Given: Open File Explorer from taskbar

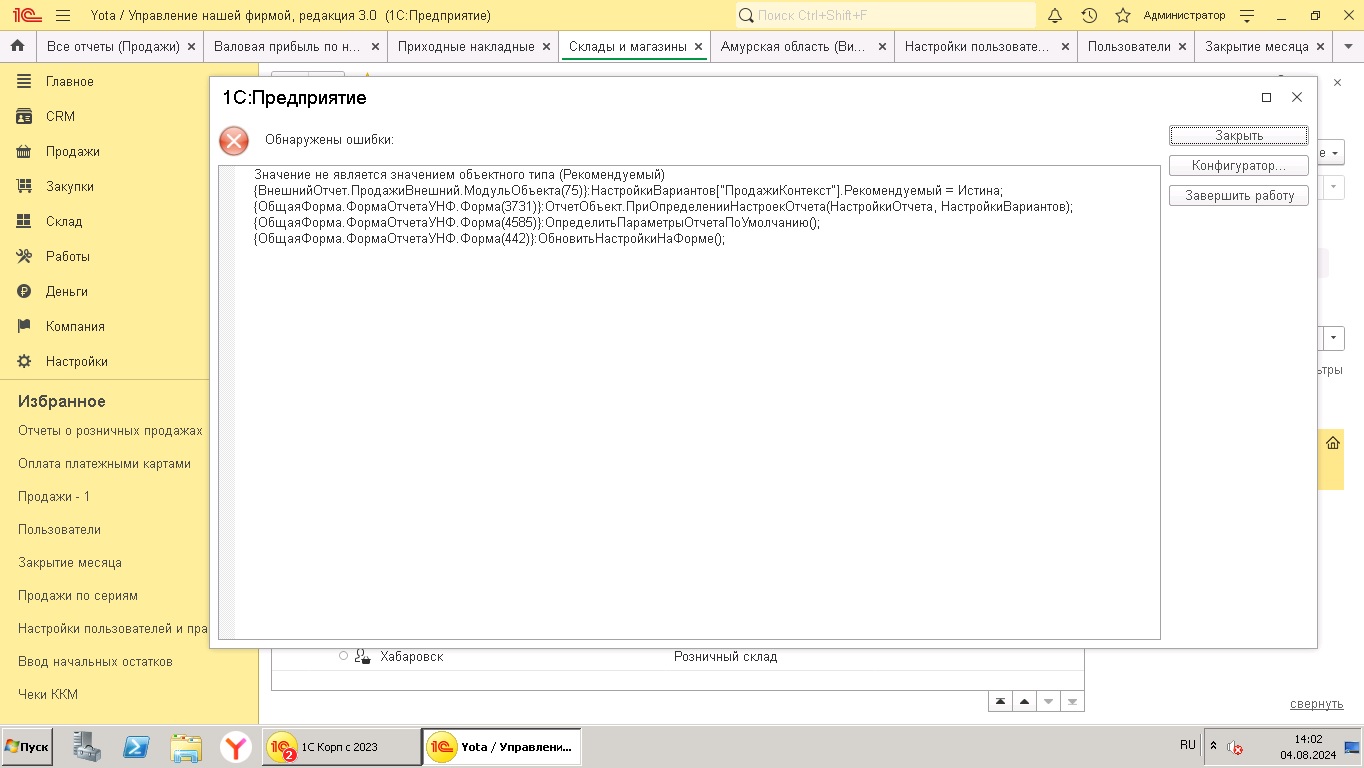Looking at the screenshot, I should point(187,747).
